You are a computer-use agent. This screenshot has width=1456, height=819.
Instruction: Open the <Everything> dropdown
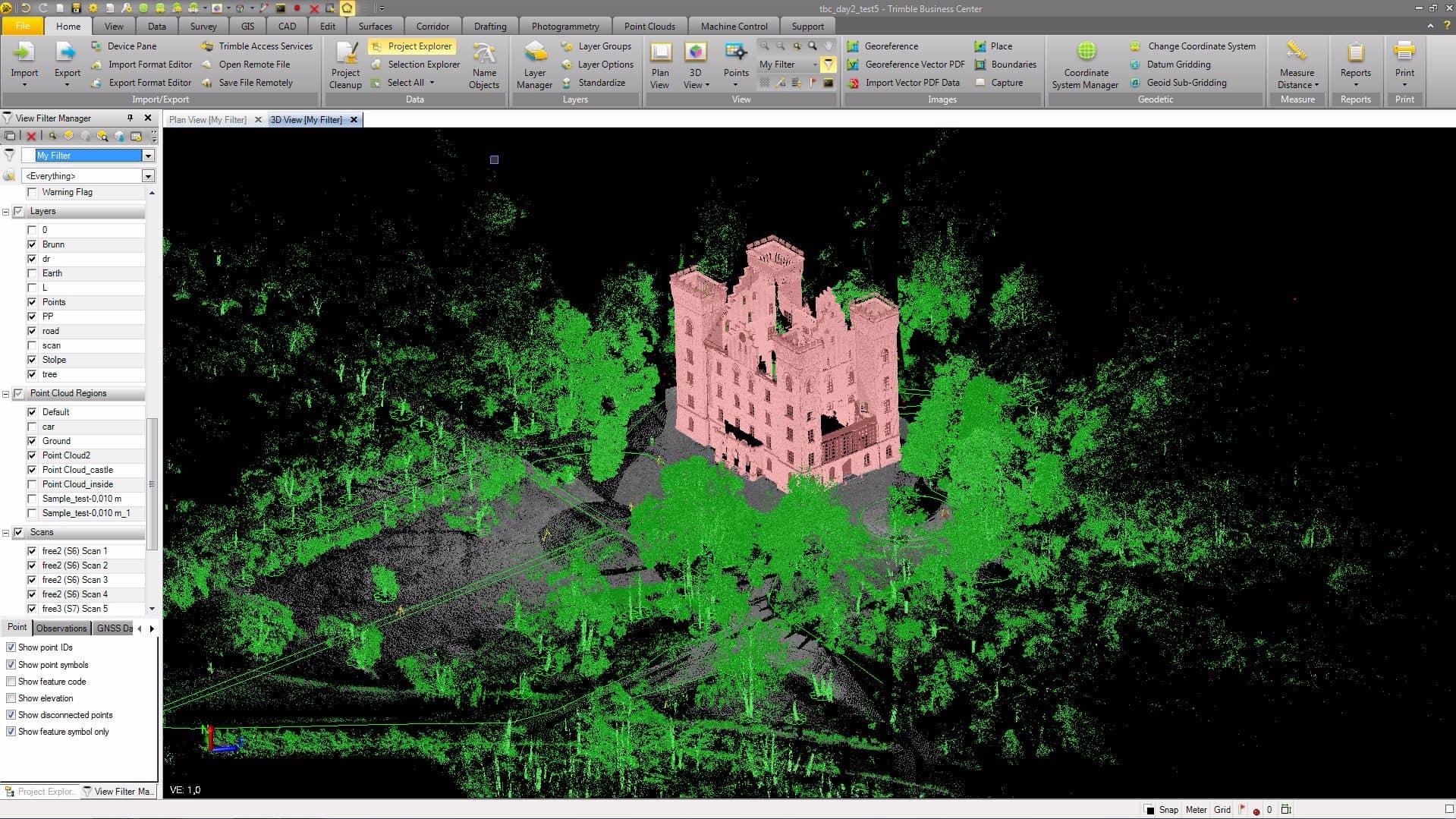click(148, 176)
